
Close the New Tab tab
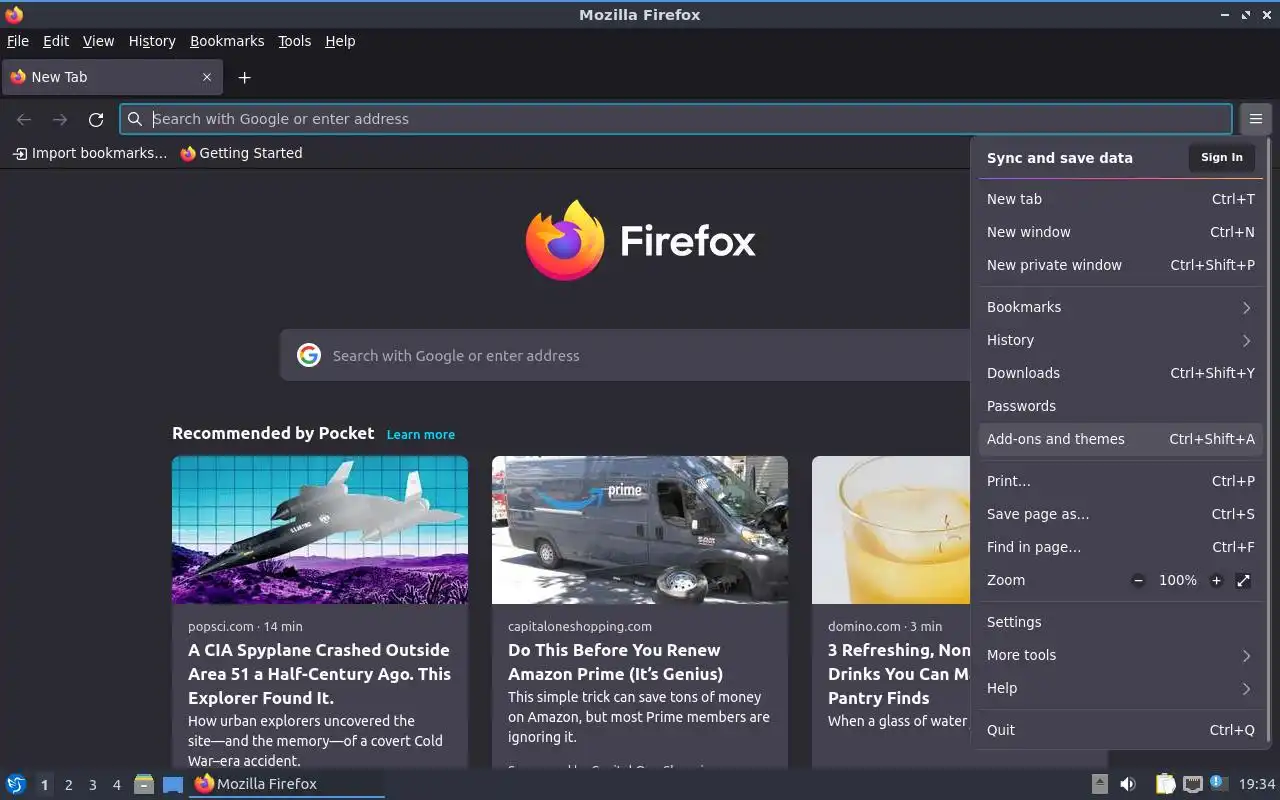click(x=207, y=77)
